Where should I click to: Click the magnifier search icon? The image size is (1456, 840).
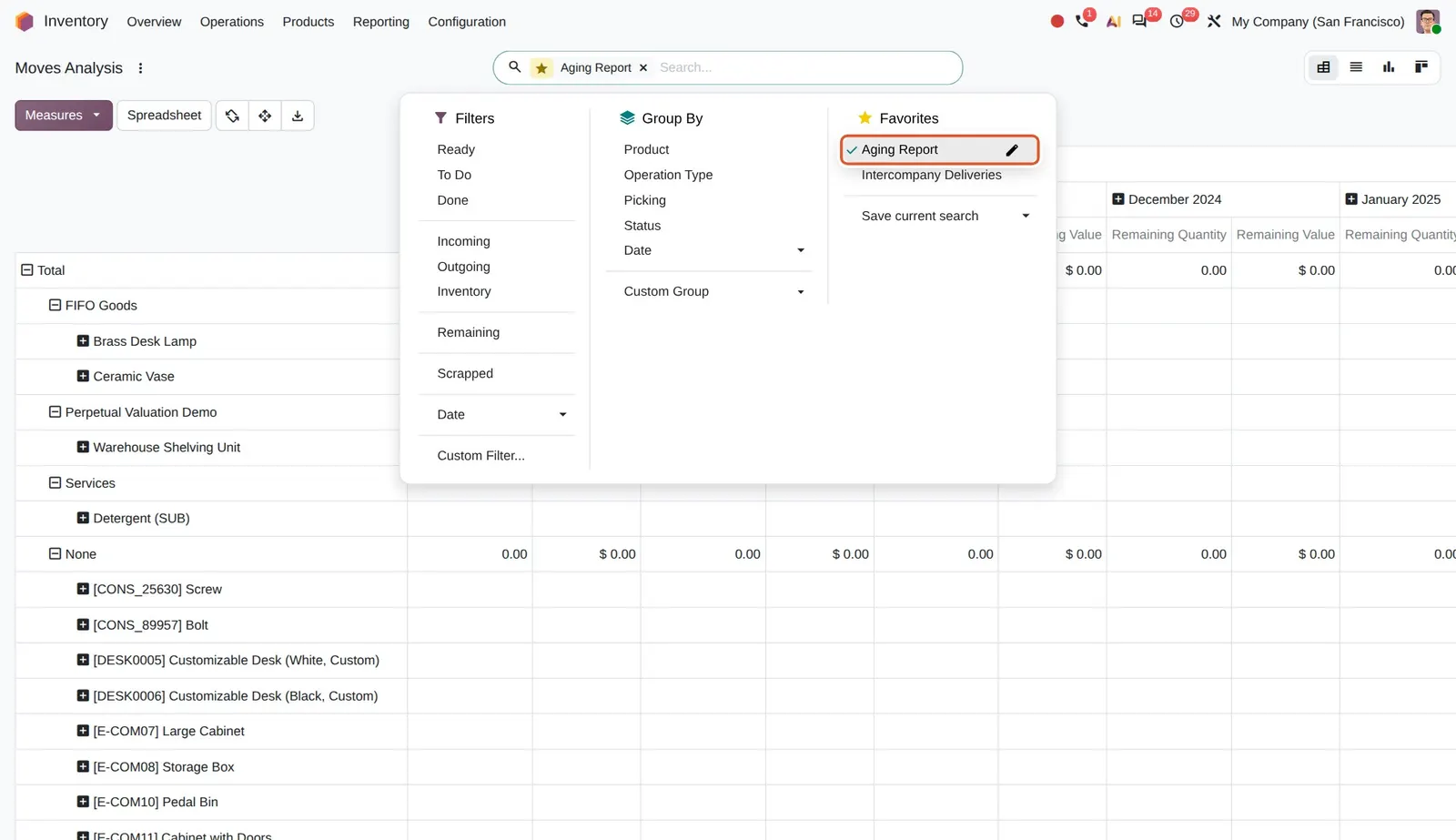pyautogui.click(x=515, y=67)
